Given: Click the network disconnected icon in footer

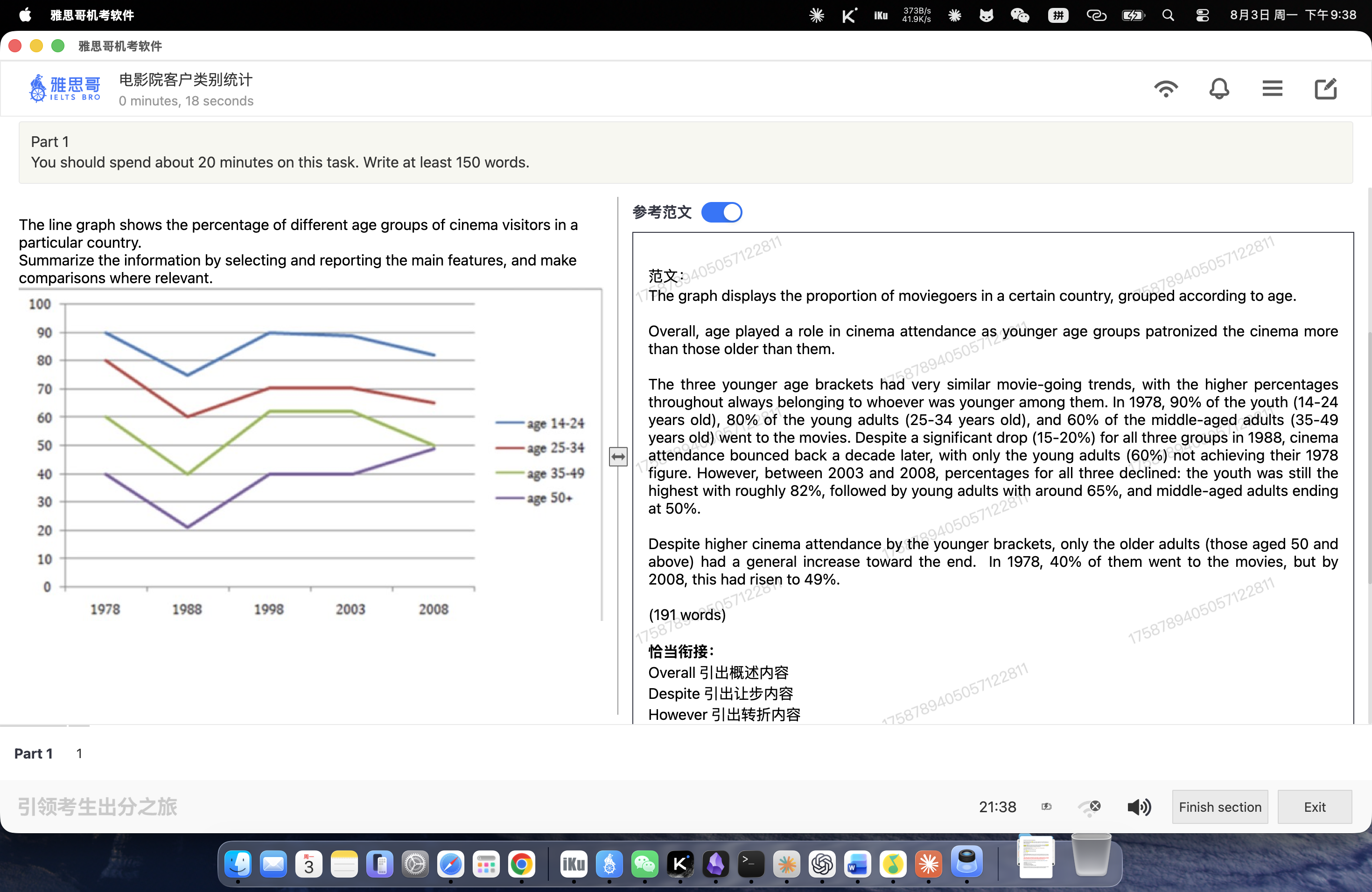Looking at the screenshot, I should pyautogui.click(x=1089, y=807).
